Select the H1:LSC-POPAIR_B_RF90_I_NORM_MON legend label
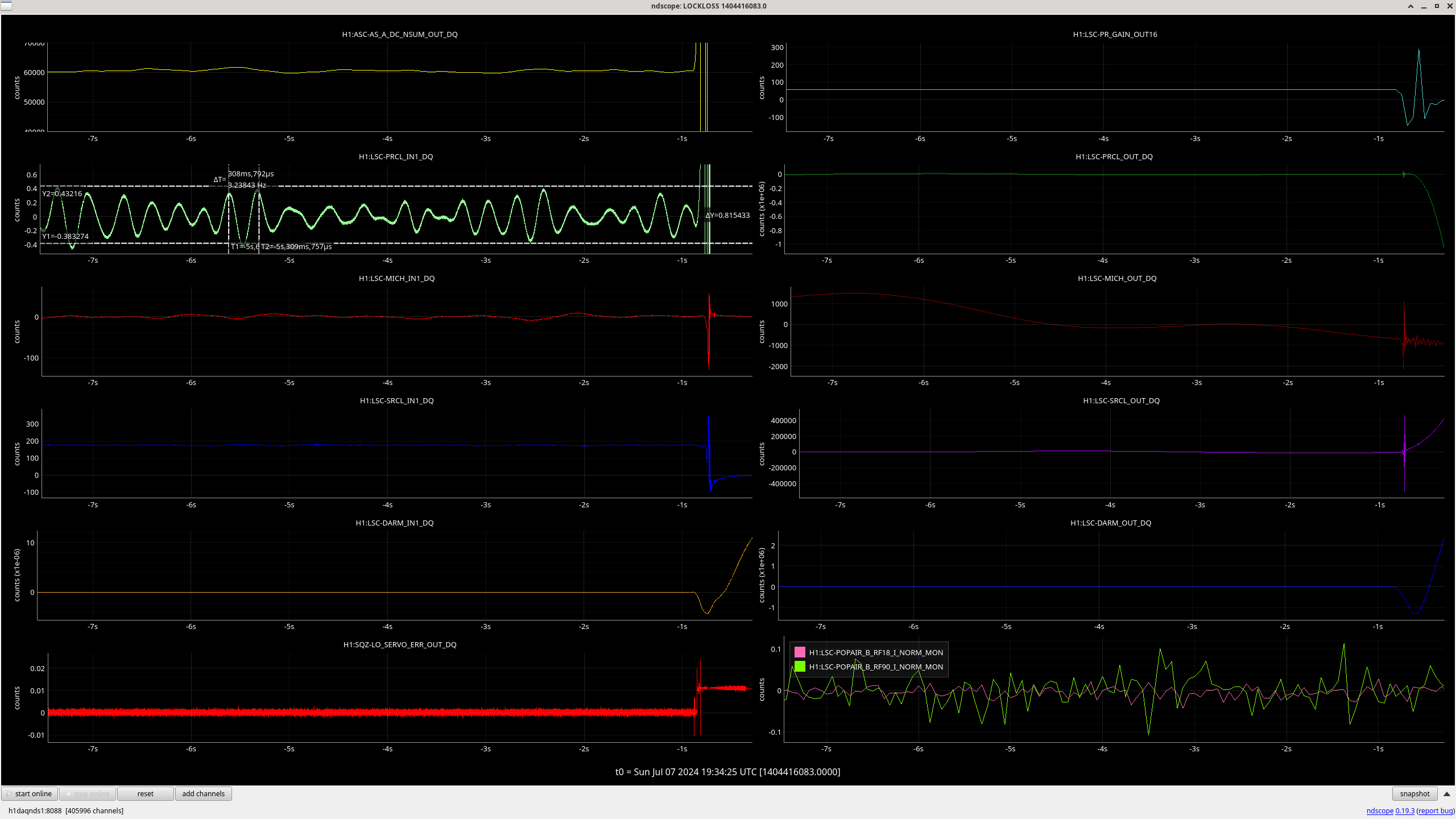 click(x=876, y=667)
